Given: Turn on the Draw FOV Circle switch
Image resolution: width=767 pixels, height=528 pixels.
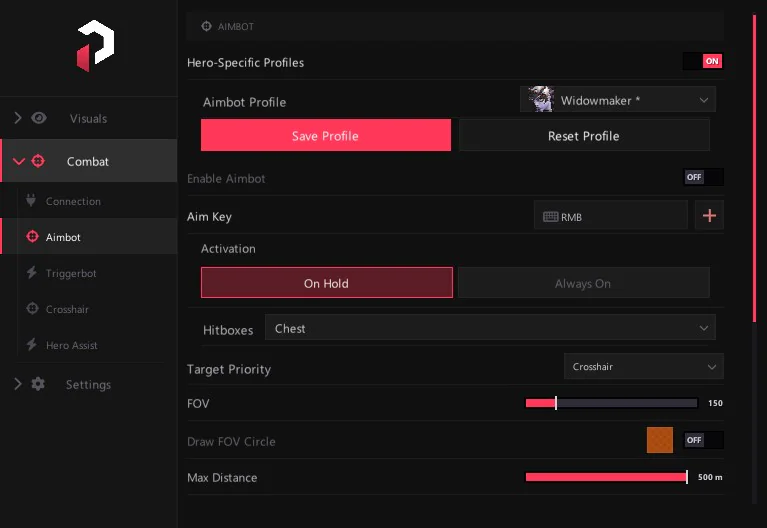Looking at the screenshot, I should (703, 440).
